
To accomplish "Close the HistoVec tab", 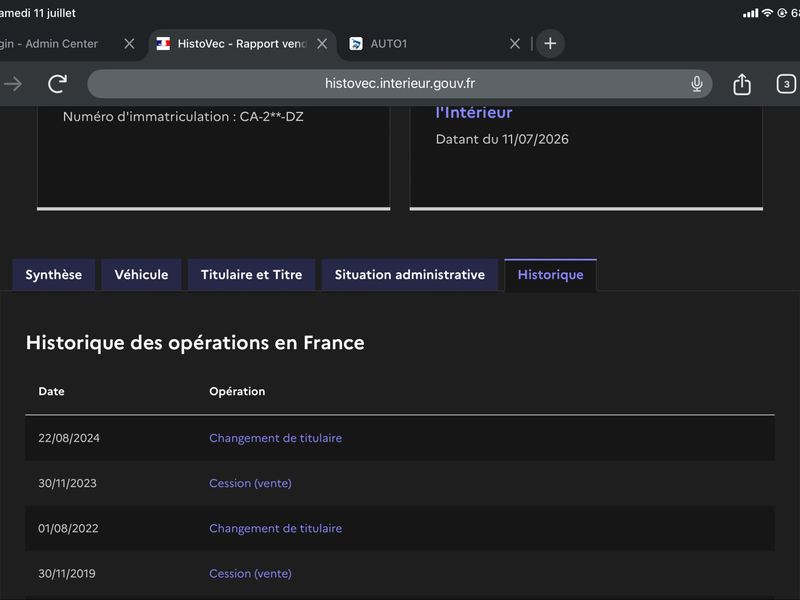I will (322, 44).
